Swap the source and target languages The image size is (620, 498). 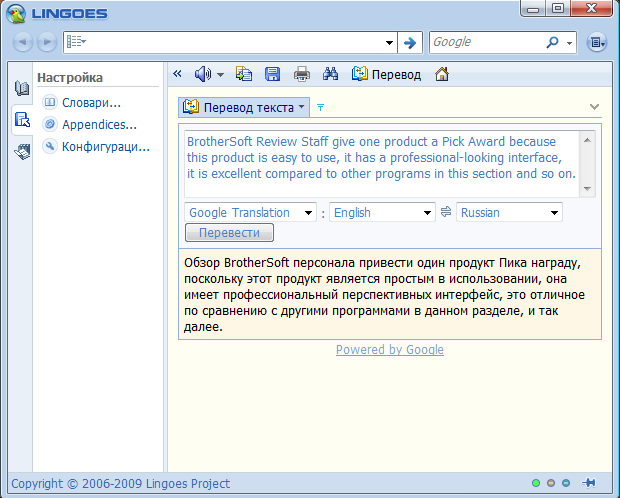click(x=446, y=212)
